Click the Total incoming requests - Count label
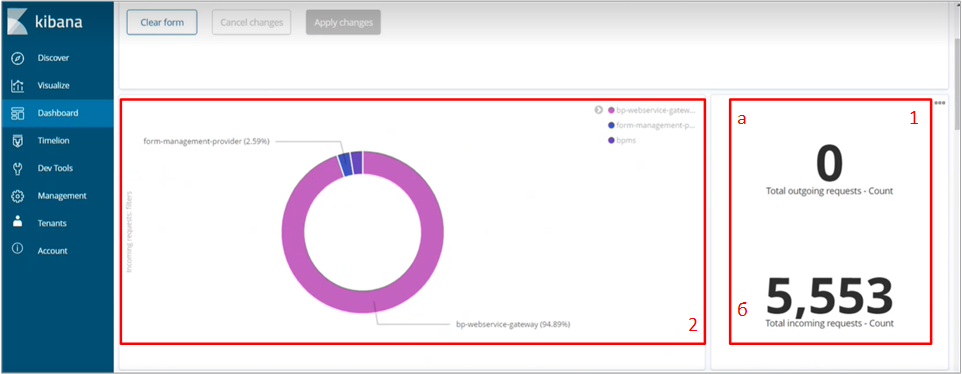The height and width of the screenshot is (374, 962). (829, 323)
